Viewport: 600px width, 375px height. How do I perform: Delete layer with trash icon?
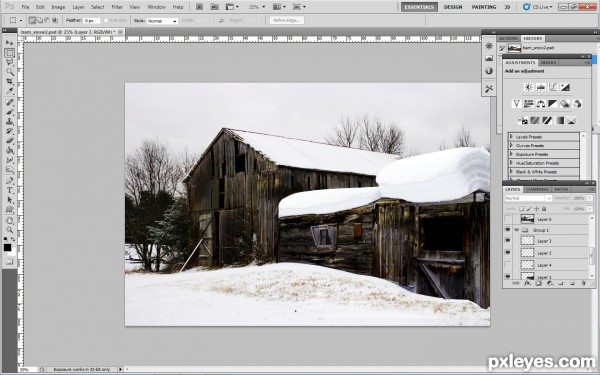[x=584, y=284]
